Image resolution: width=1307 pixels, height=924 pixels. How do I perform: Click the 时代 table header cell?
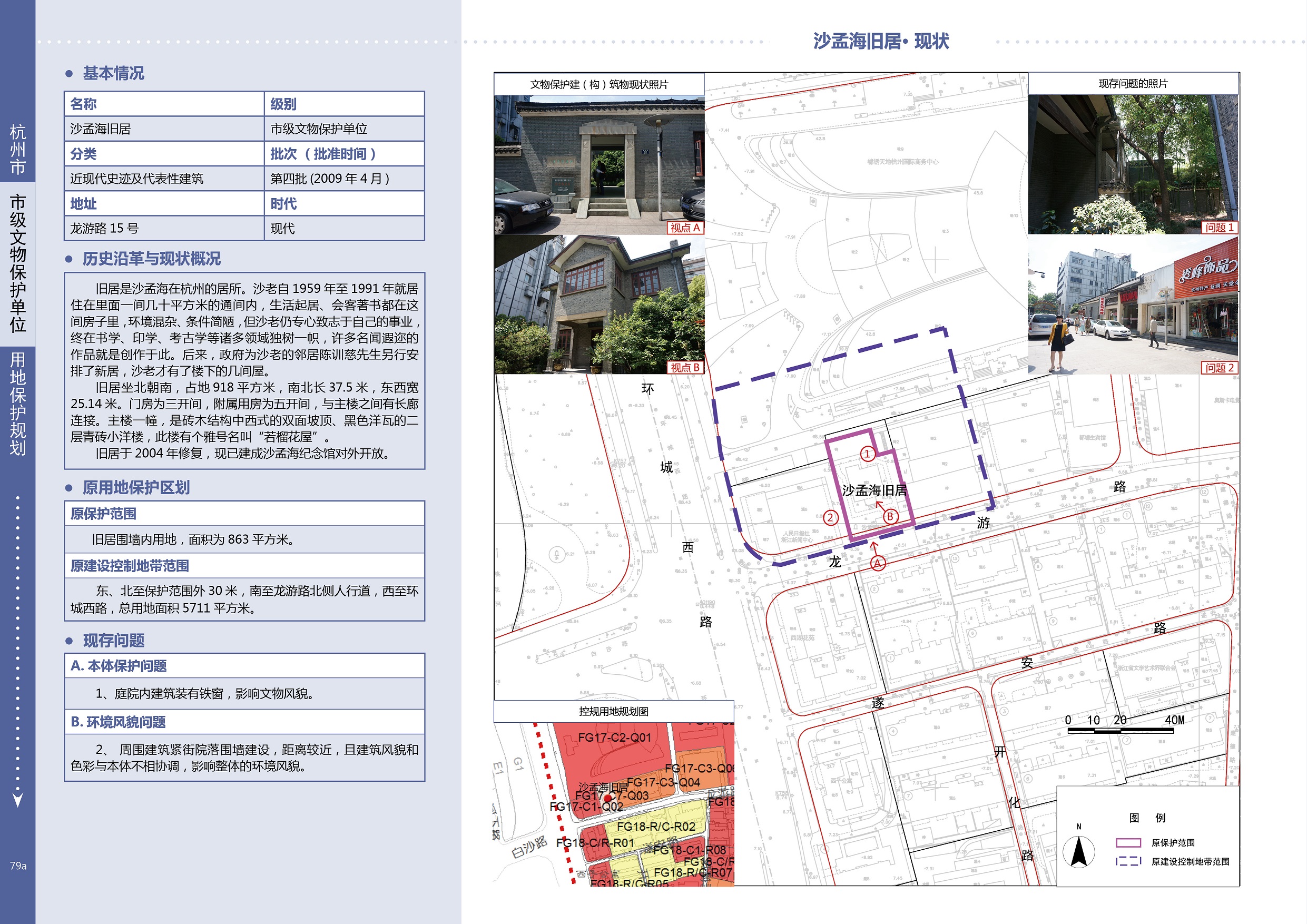click(345, 203)
